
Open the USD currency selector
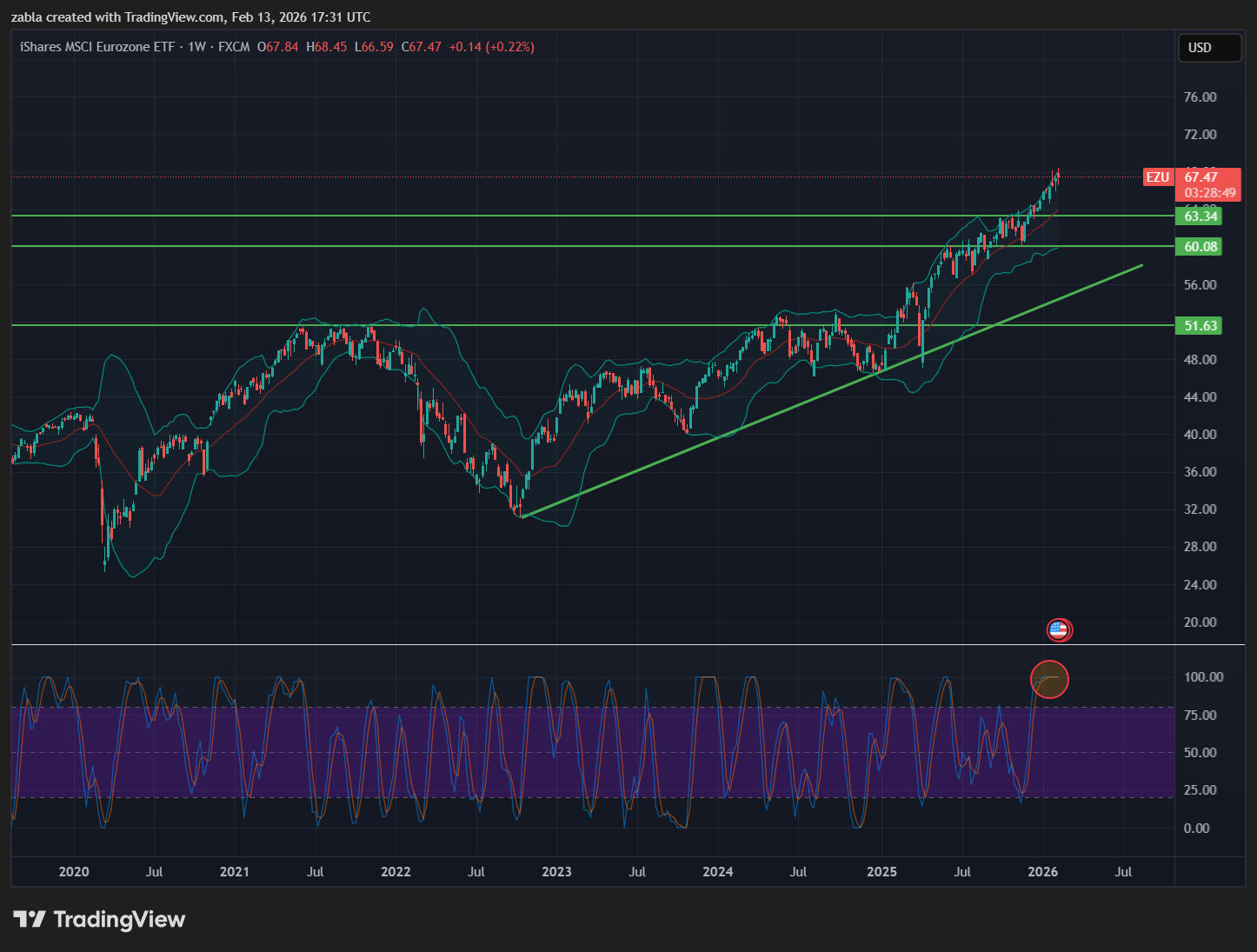tap(1208, 48)
